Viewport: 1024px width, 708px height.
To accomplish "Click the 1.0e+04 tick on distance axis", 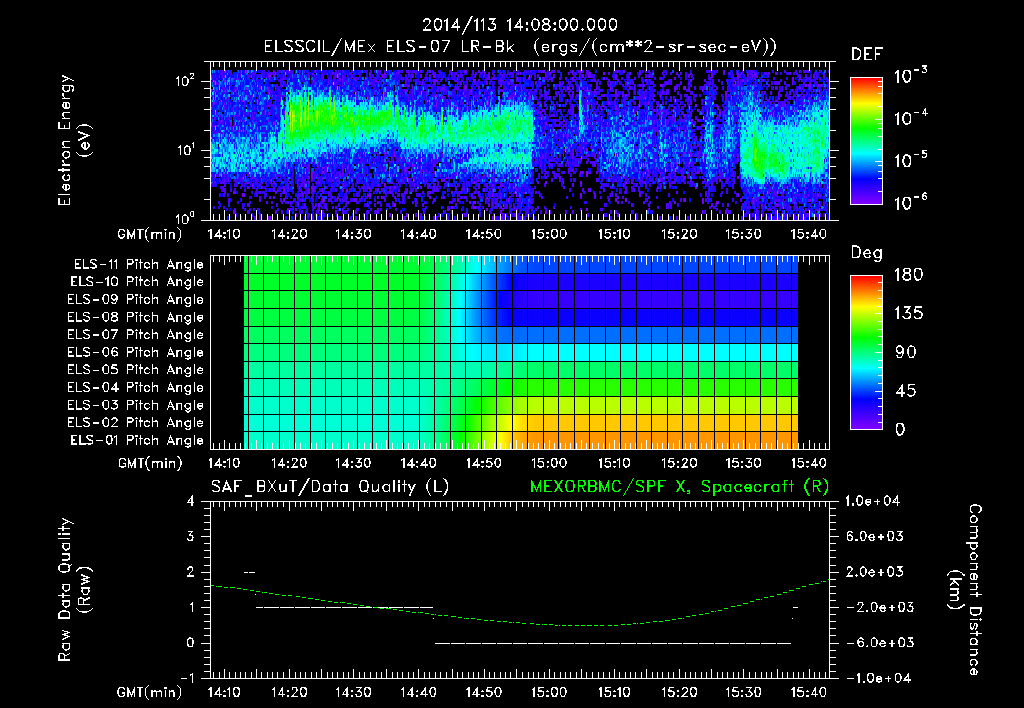I will (872, 501).
